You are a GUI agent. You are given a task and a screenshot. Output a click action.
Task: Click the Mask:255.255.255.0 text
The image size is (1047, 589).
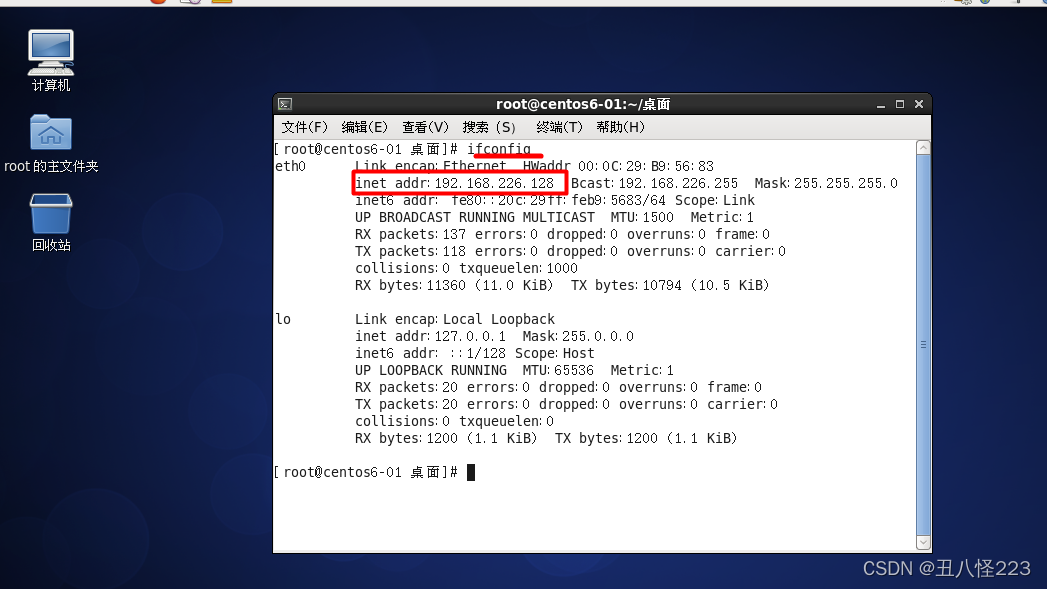click(826, 183)
